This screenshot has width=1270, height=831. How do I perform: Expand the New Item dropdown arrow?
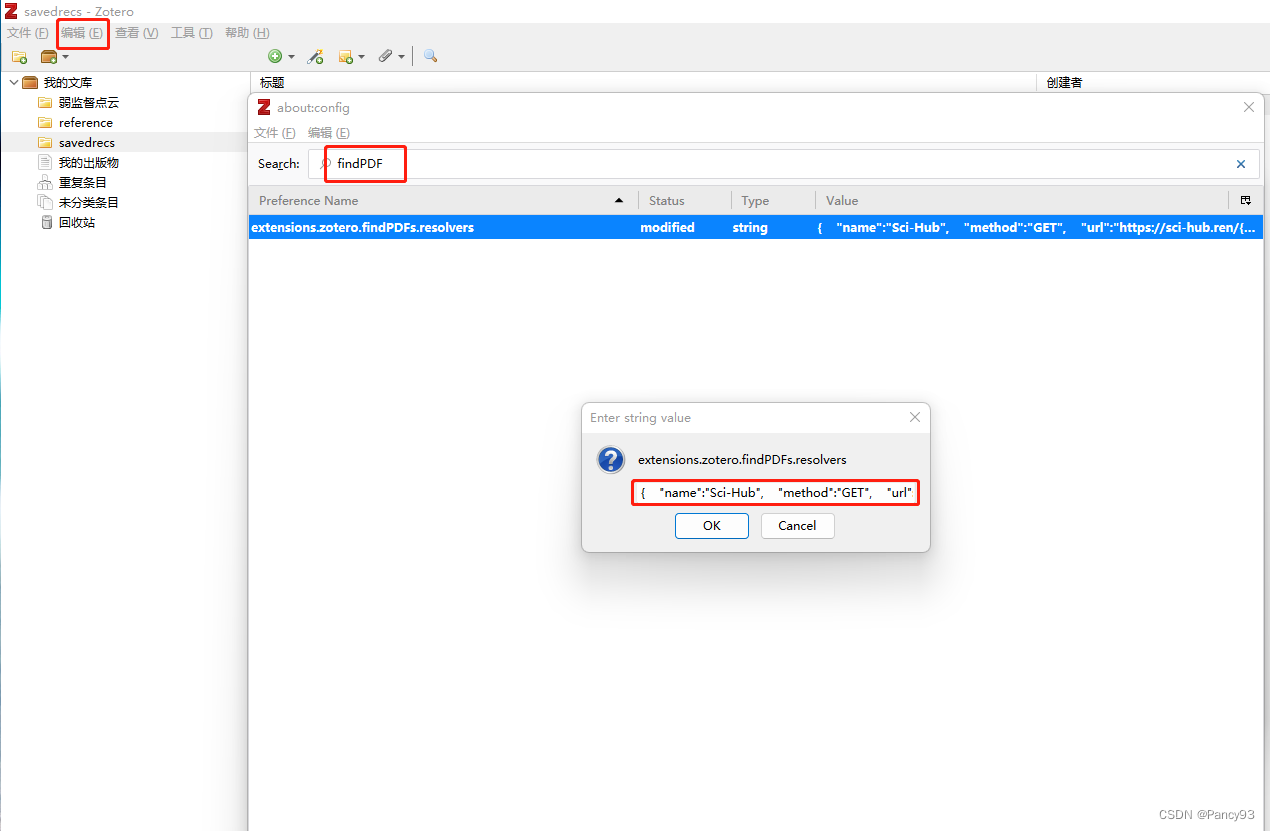pos(291,57)
